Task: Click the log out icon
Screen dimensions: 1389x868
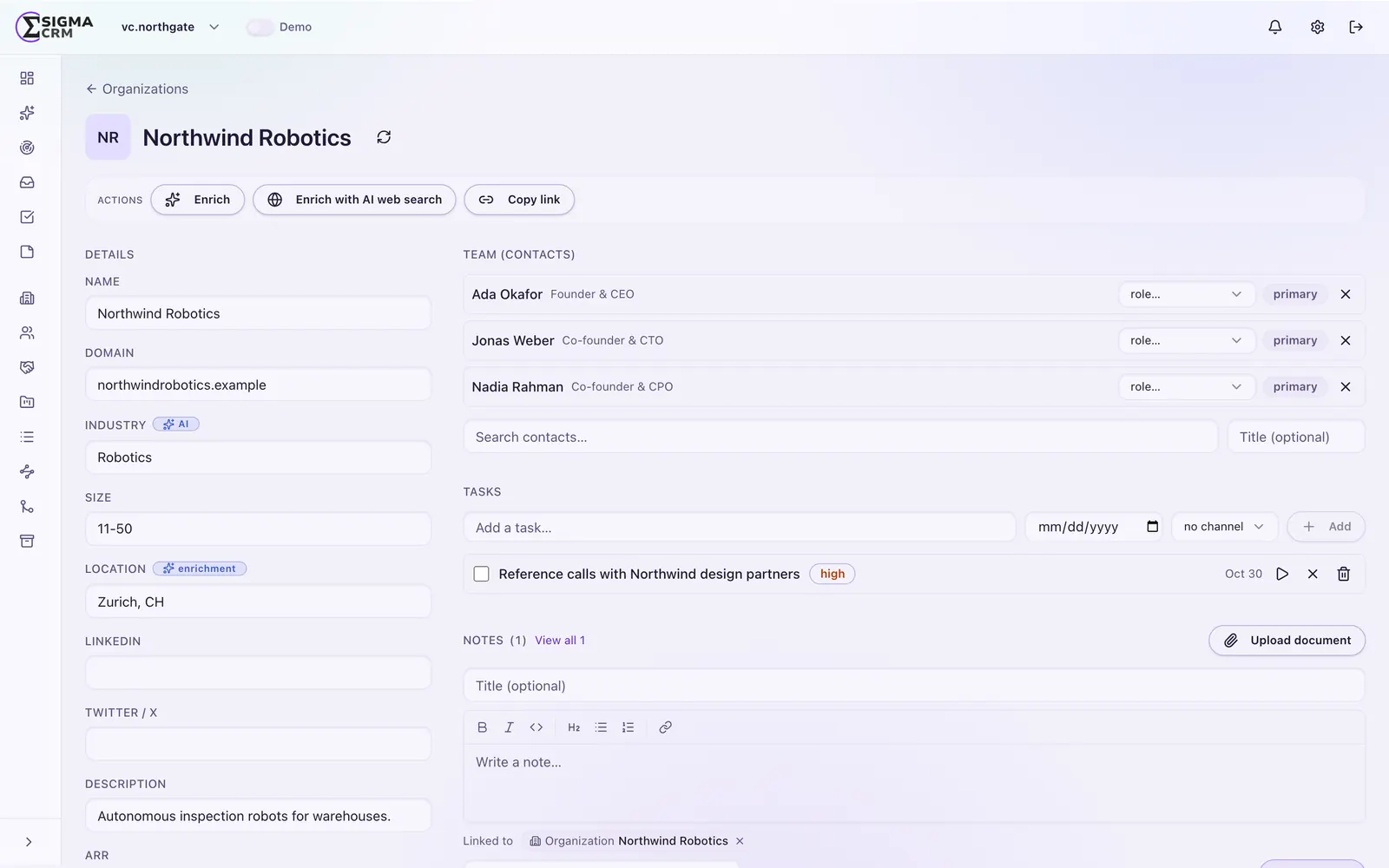Action: pyautogui.click(x=1356, y=27)
